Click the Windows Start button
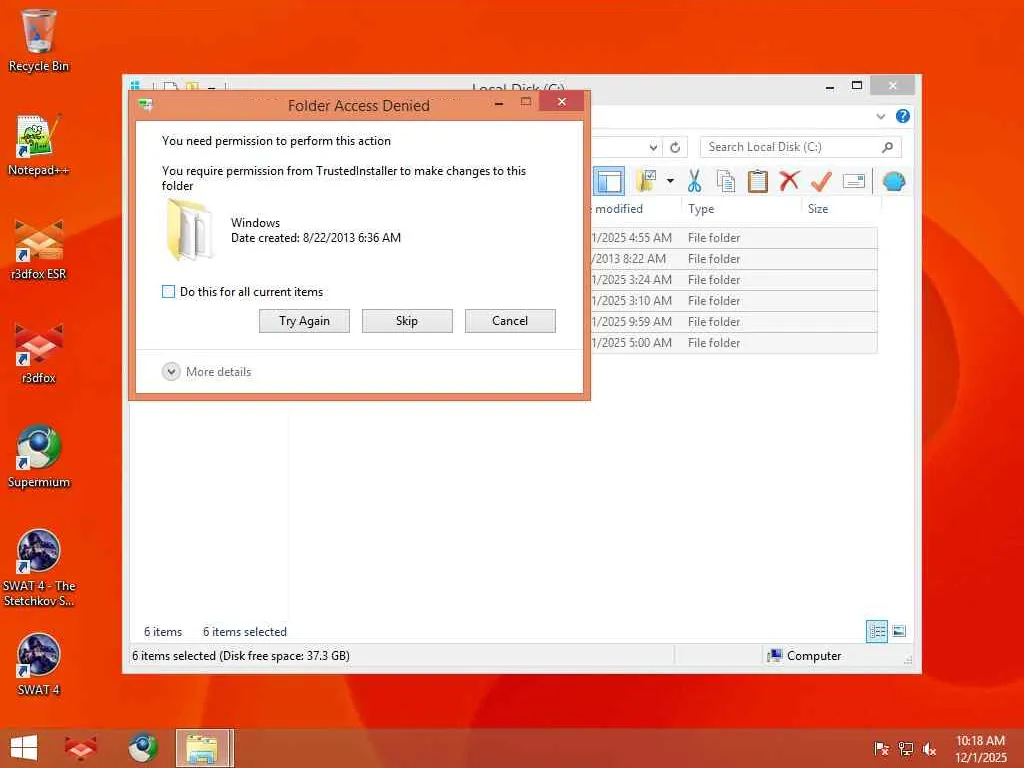1024x768 pixels. 24,748
